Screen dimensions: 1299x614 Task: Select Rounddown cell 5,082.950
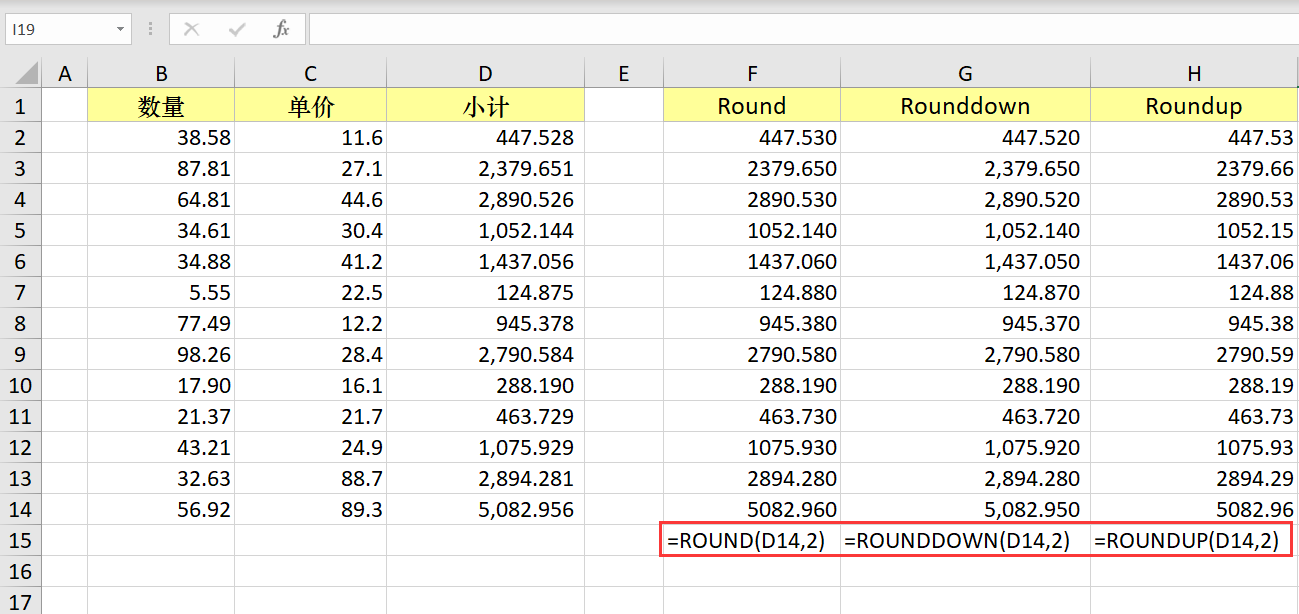pyautogui.click(x=965, y=509)
